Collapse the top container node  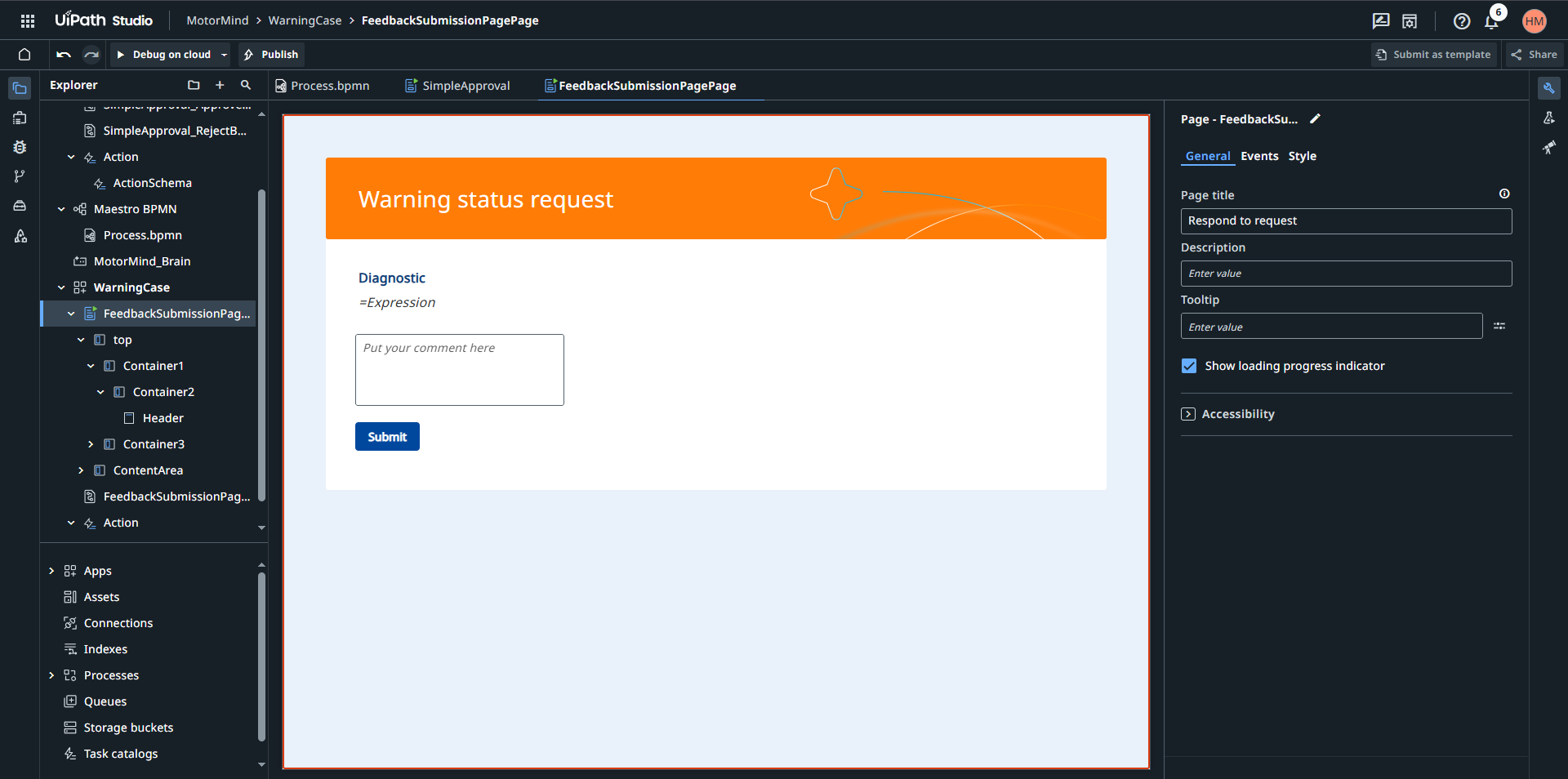(x=81, y=340)
